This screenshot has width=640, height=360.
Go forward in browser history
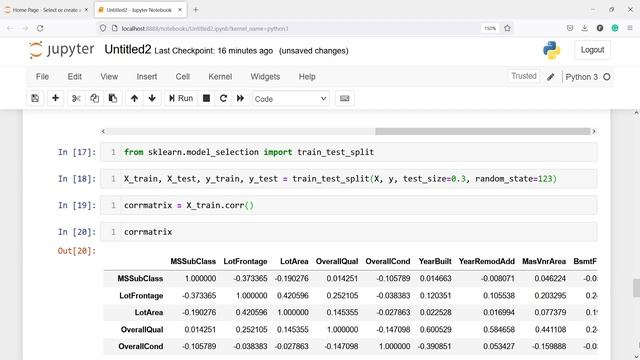click(25, 28)
